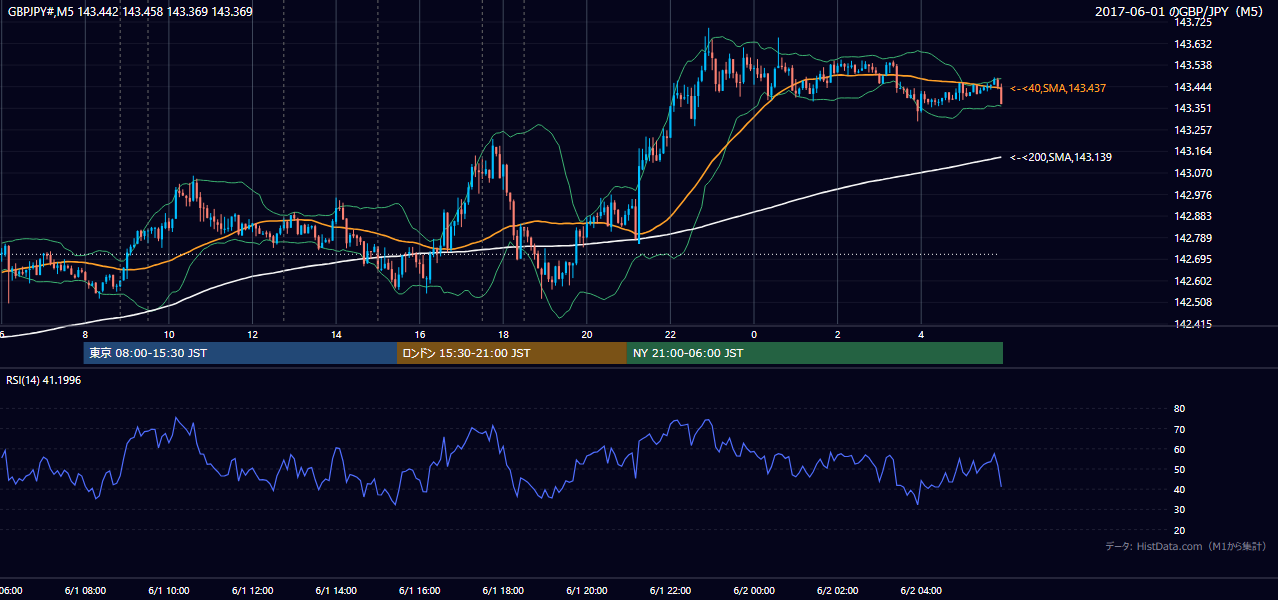Click the orange 40 SMA label 143.437
Screen dimensions: 1278x600
[1058, 88]
